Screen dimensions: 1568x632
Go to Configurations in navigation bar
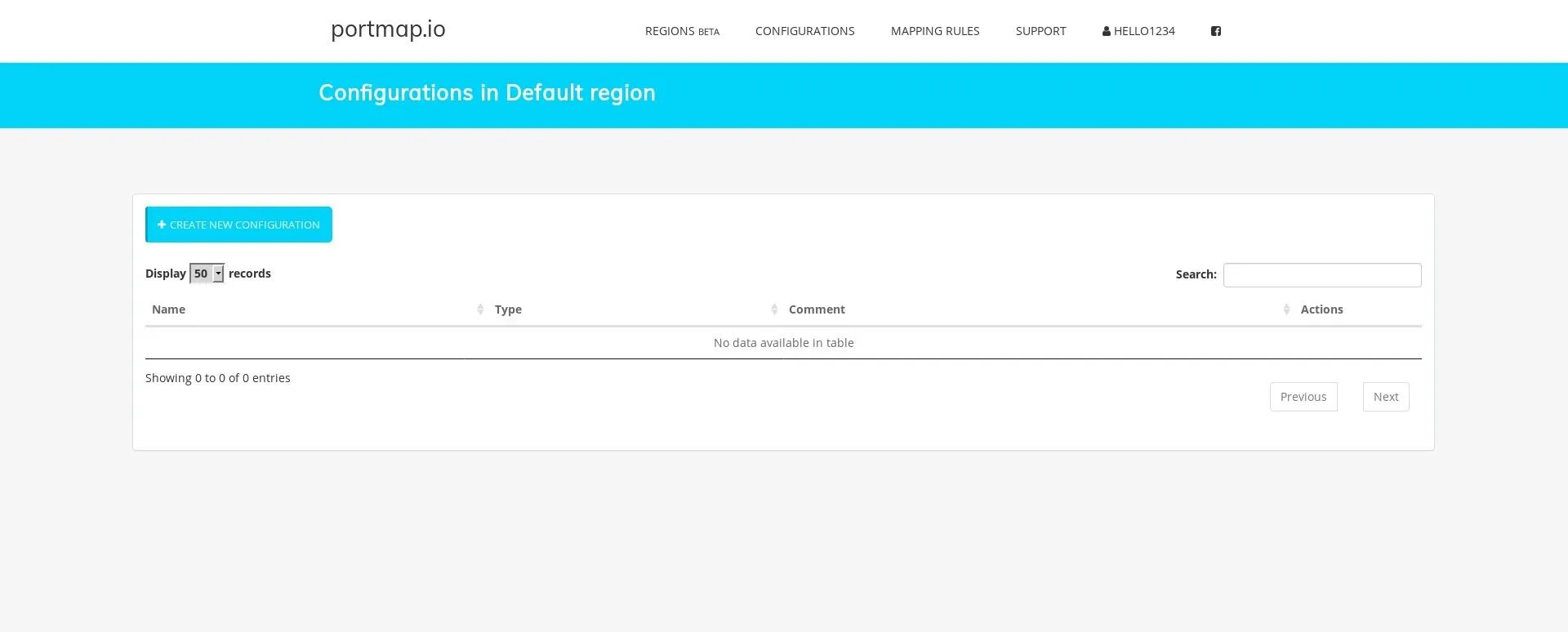point(804,31)
